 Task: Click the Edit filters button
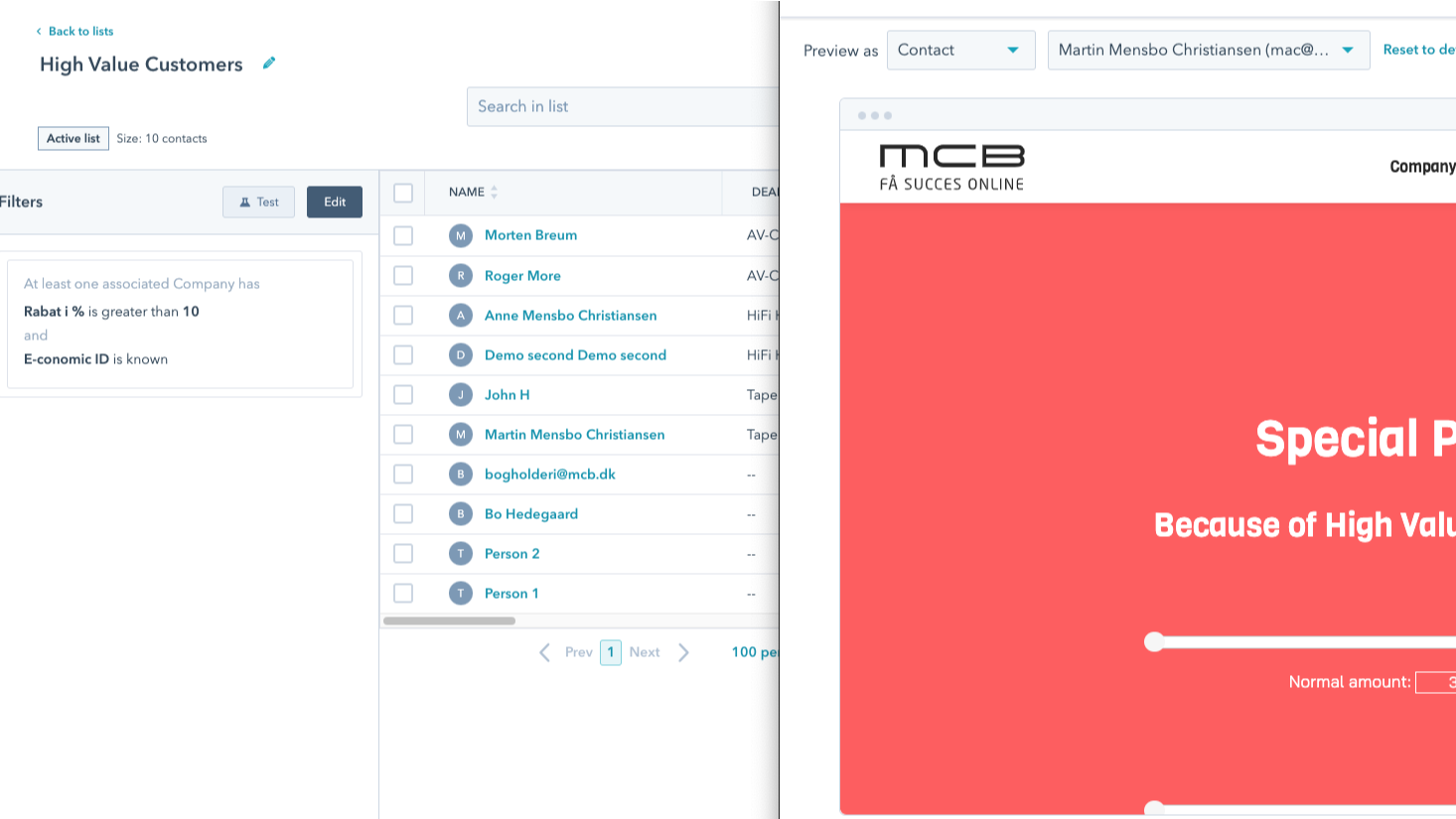(x=335, y=202)
